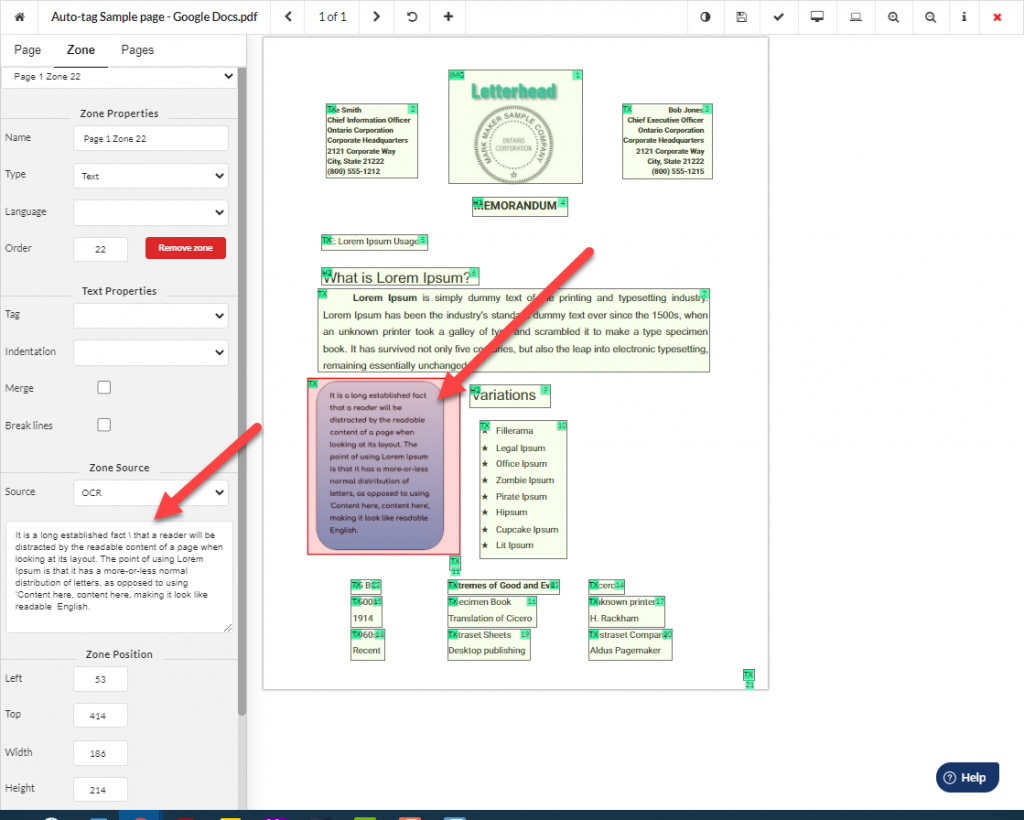Open document info with the 'i' icon
The width and height of the screenshot is (1024, 820).
pyautogui.click(x=963, y=17)
